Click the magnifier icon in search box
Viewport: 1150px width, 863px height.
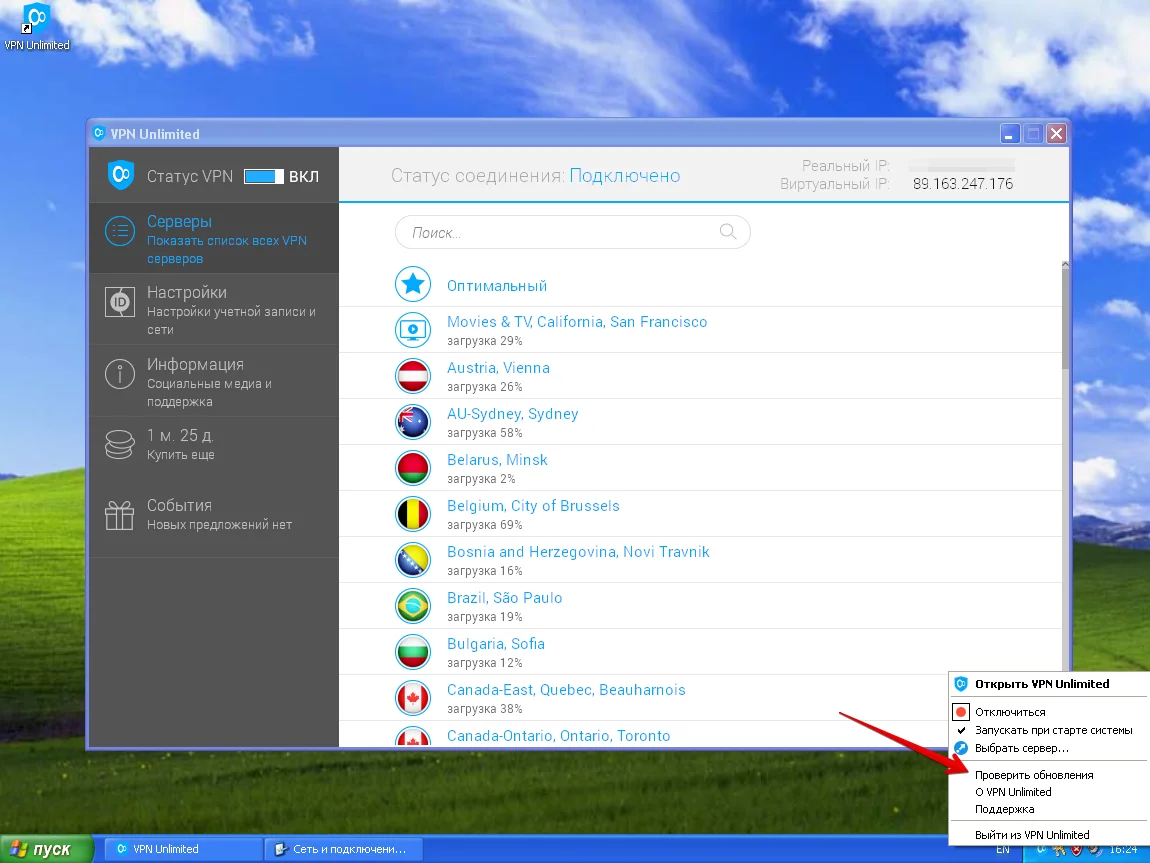[728, 232]
